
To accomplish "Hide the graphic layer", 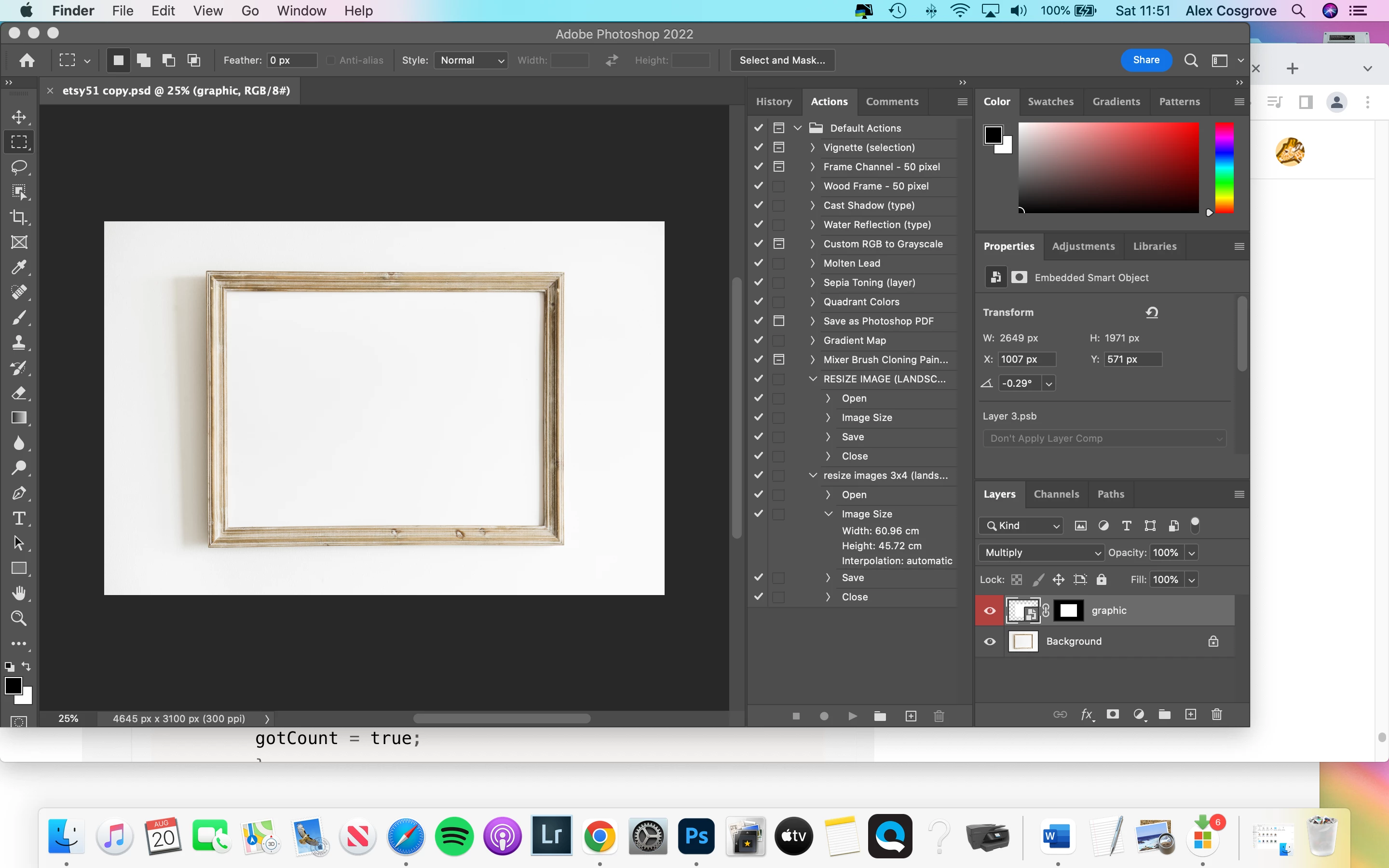I will (x=990, y=610).
